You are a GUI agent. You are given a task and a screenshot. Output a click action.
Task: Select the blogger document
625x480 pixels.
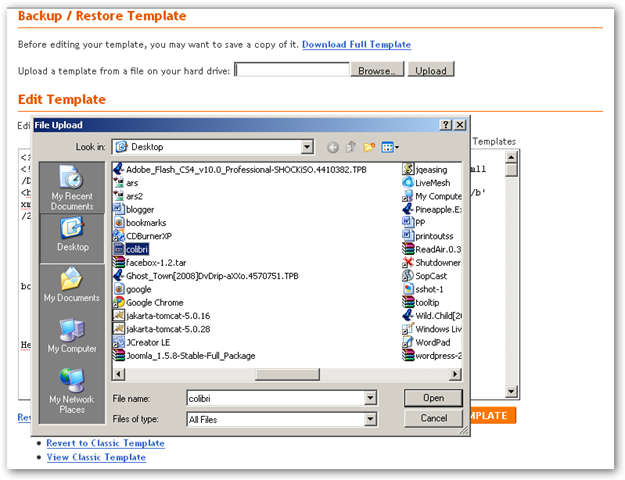point(134,209)
